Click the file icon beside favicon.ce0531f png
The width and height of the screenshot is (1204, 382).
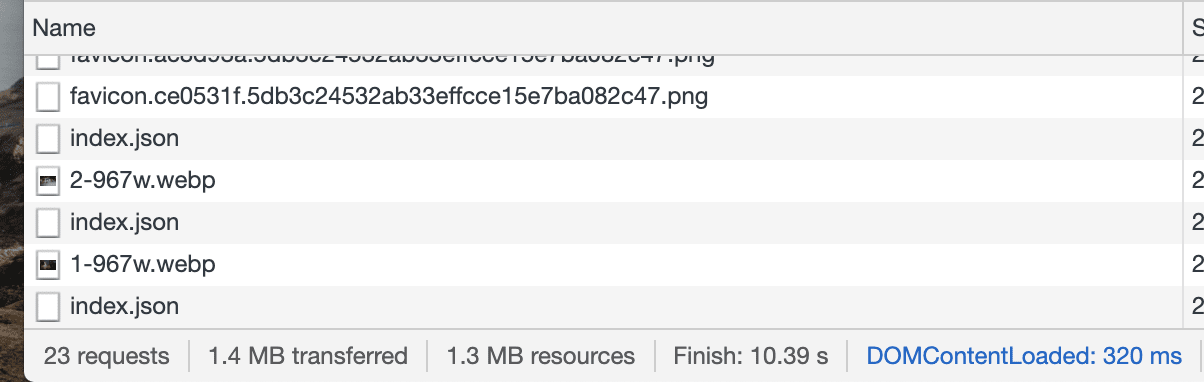(x=47, y=97)
